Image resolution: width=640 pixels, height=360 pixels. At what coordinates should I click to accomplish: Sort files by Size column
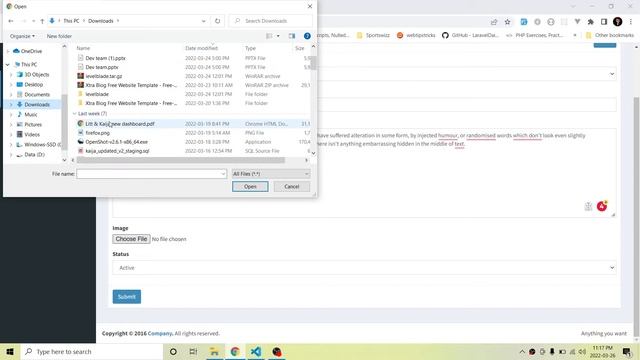click(300, 48)
